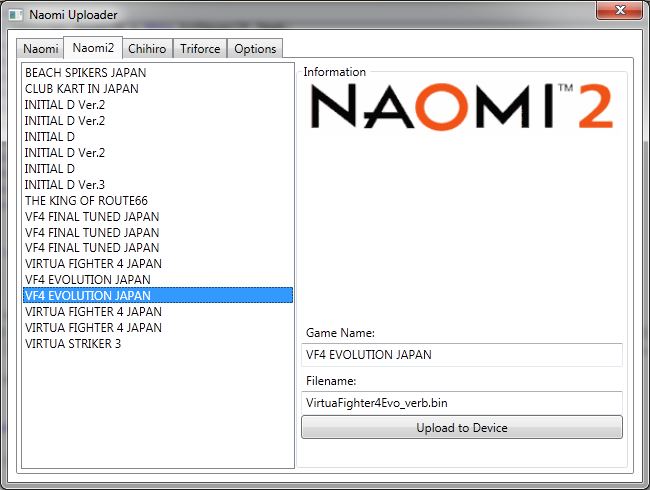
Task: Click the Upload to Device button
Action: [x=462, y=427]
